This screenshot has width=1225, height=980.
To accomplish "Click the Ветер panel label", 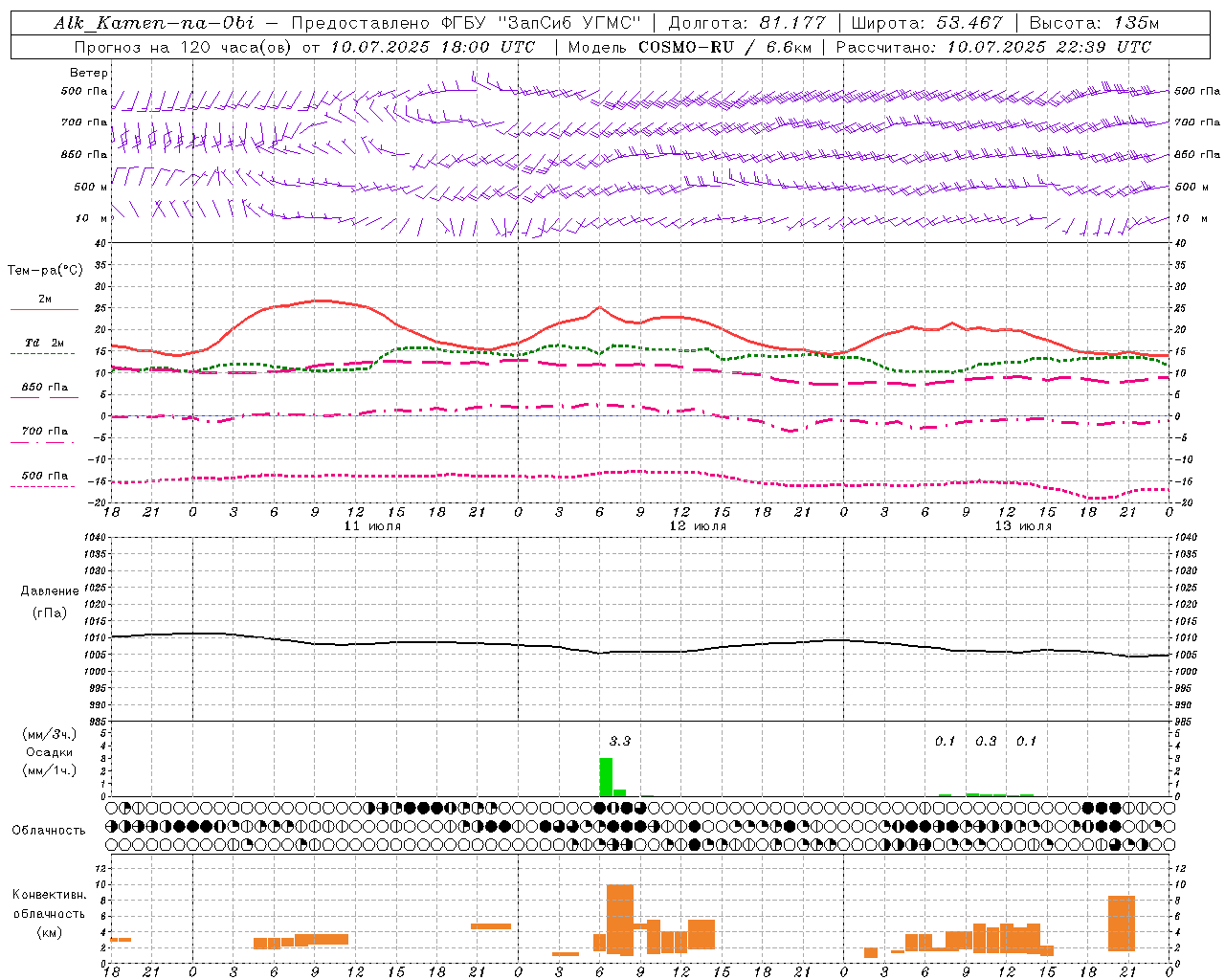I will pyautogui.click(x=89, y=73).
